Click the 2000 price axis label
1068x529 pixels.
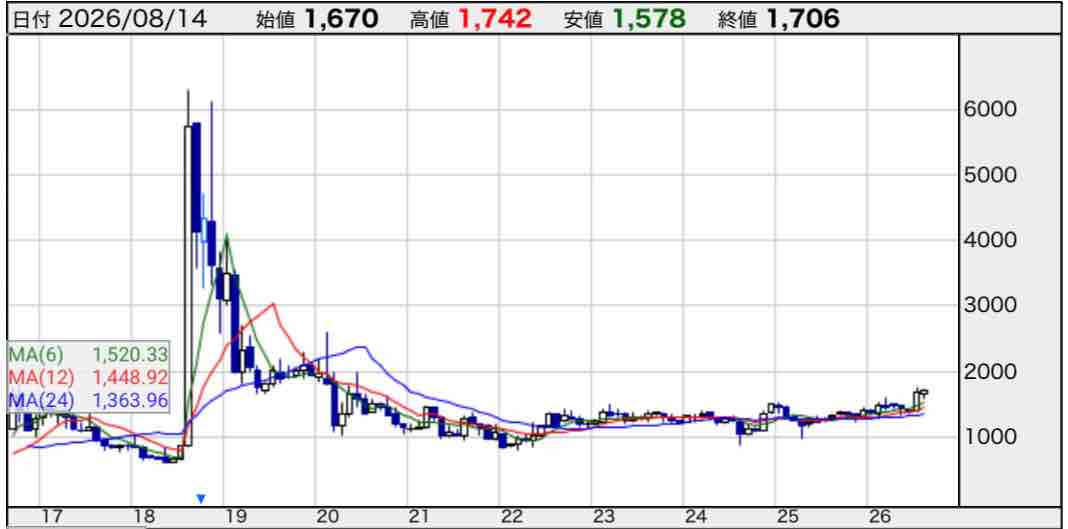coord(991,372)
